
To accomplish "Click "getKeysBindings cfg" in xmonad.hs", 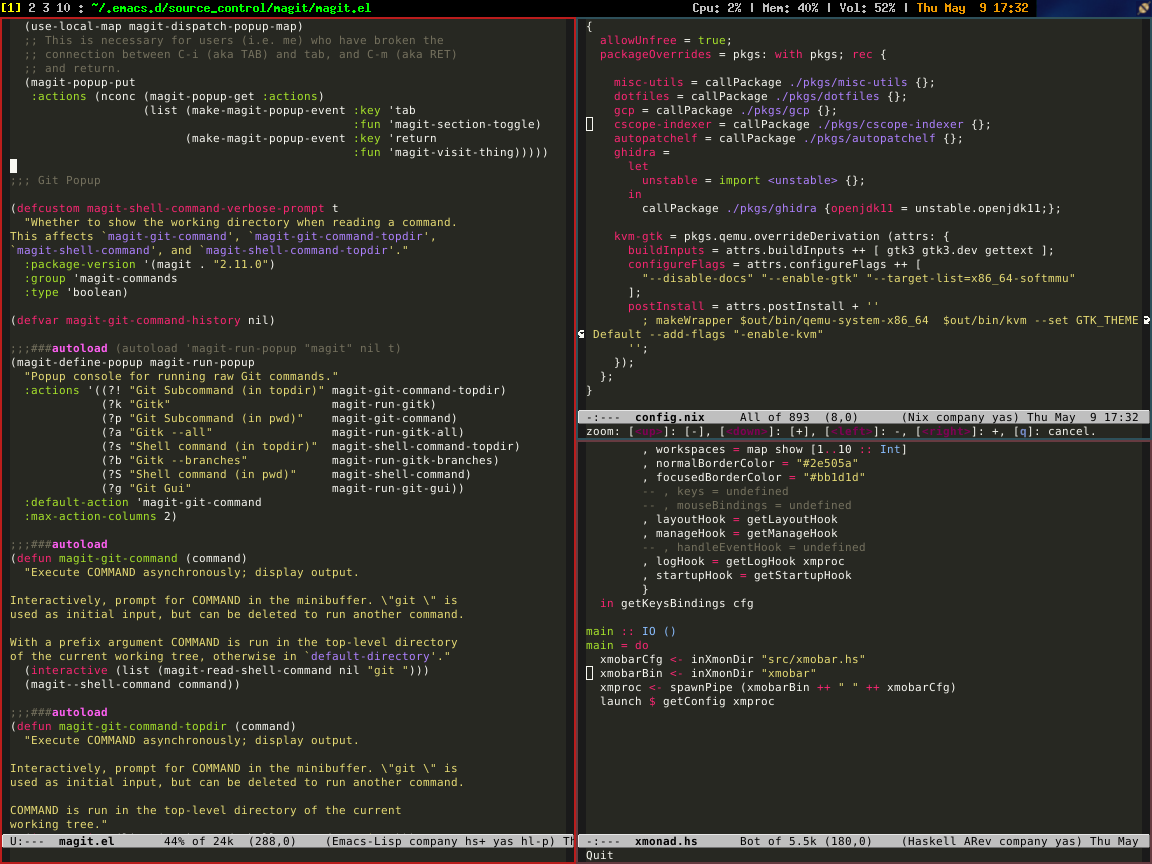I will point(687,603).
